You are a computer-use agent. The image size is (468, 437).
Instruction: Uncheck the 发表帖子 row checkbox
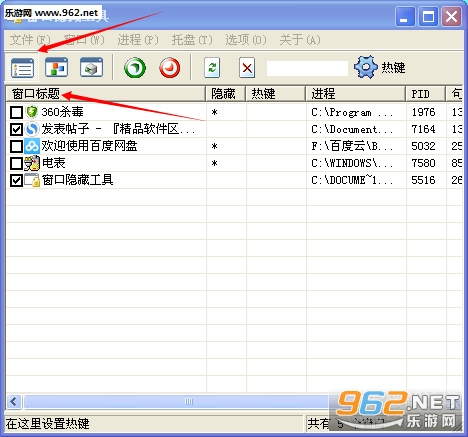pyautogui.click(x=16, y=129)
